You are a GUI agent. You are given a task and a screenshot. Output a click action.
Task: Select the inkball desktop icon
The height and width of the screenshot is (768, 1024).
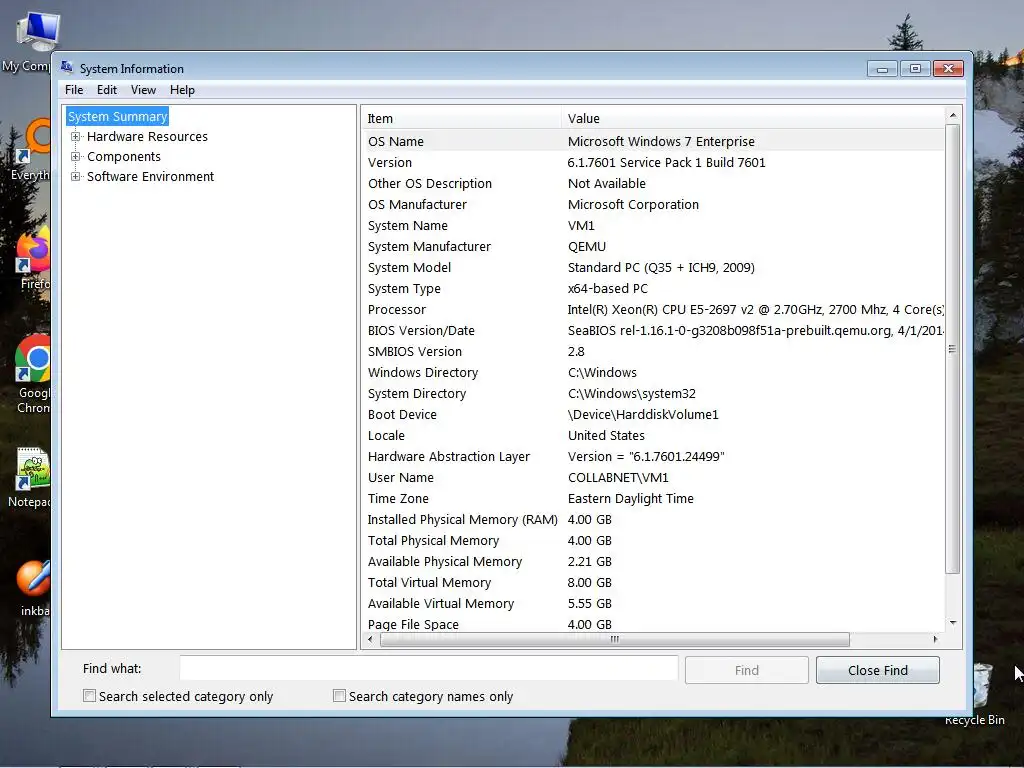pos(33,588)
